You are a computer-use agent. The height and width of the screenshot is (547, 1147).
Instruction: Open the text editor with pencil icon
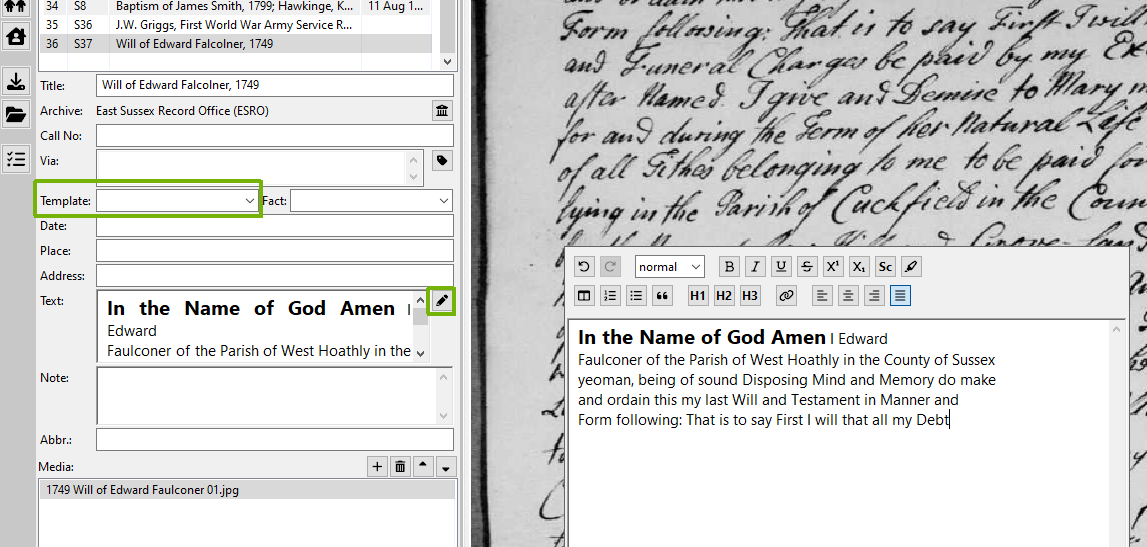[442, 300]
